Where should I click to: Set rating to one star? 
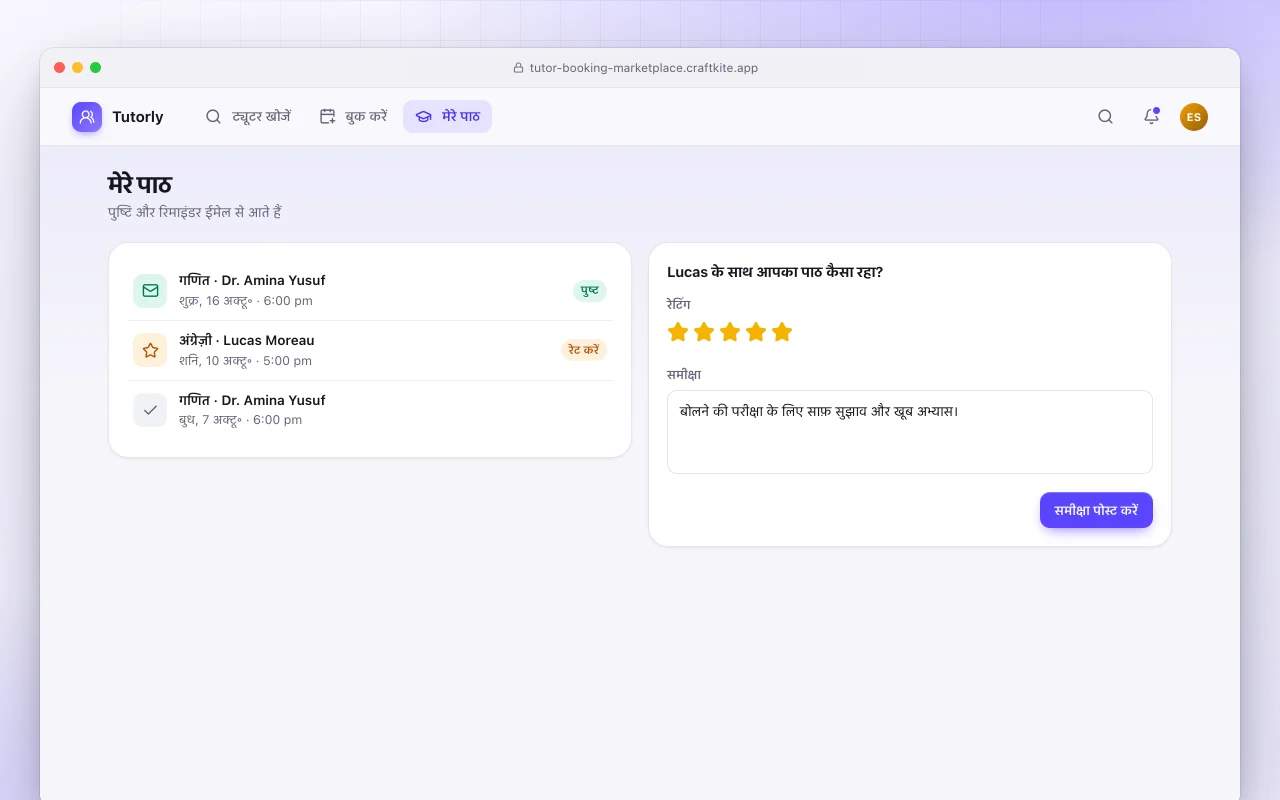tap(678, 332)
